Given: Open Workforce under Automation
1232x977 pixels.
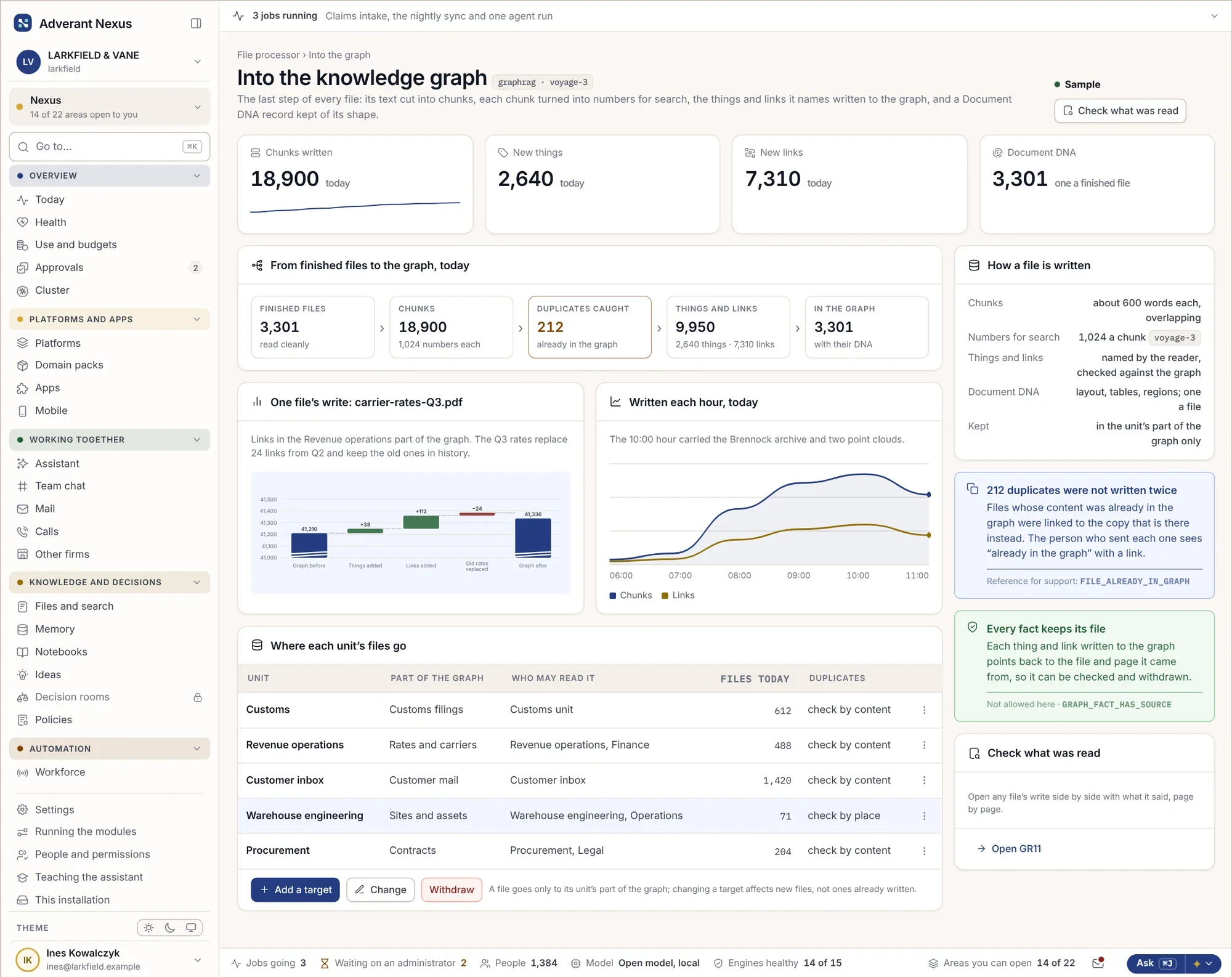Looking at the screenshot, I should [110, 772].
